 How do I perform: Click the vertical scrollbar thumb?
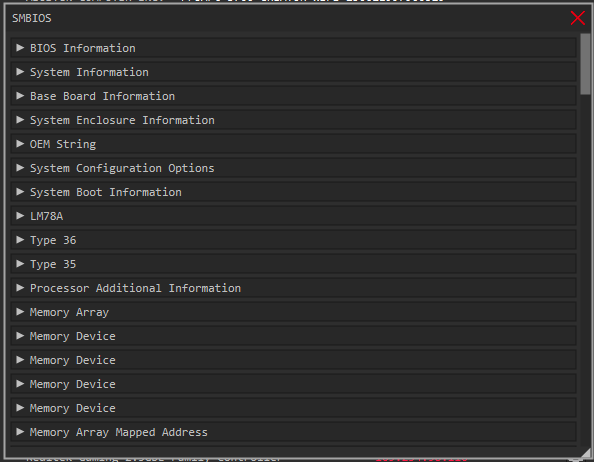[x=585, y=64]
